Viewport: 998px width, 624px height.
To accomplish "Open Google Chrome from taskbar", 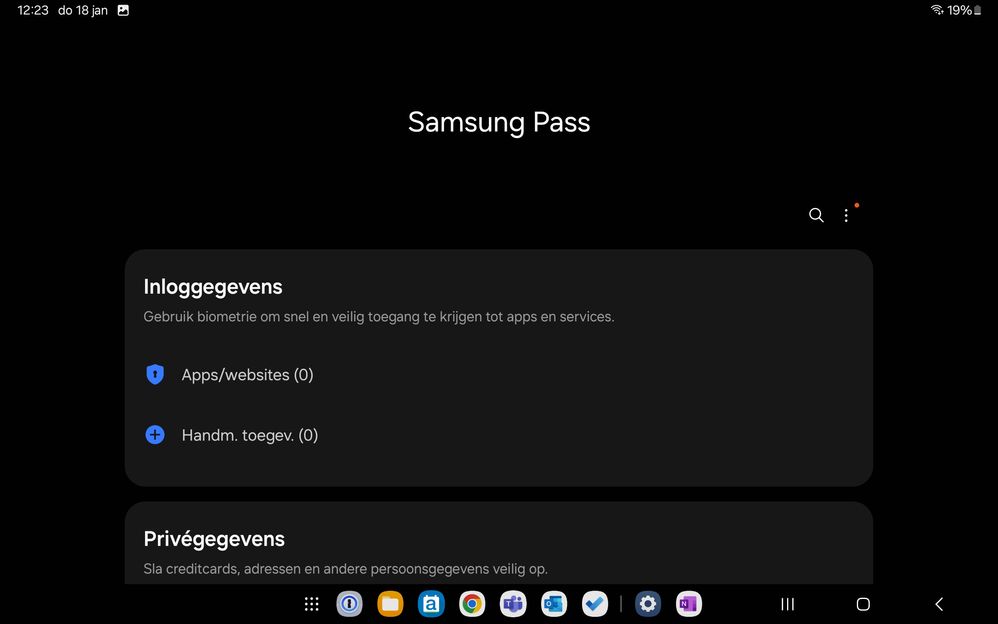I will tap(472, 604).
